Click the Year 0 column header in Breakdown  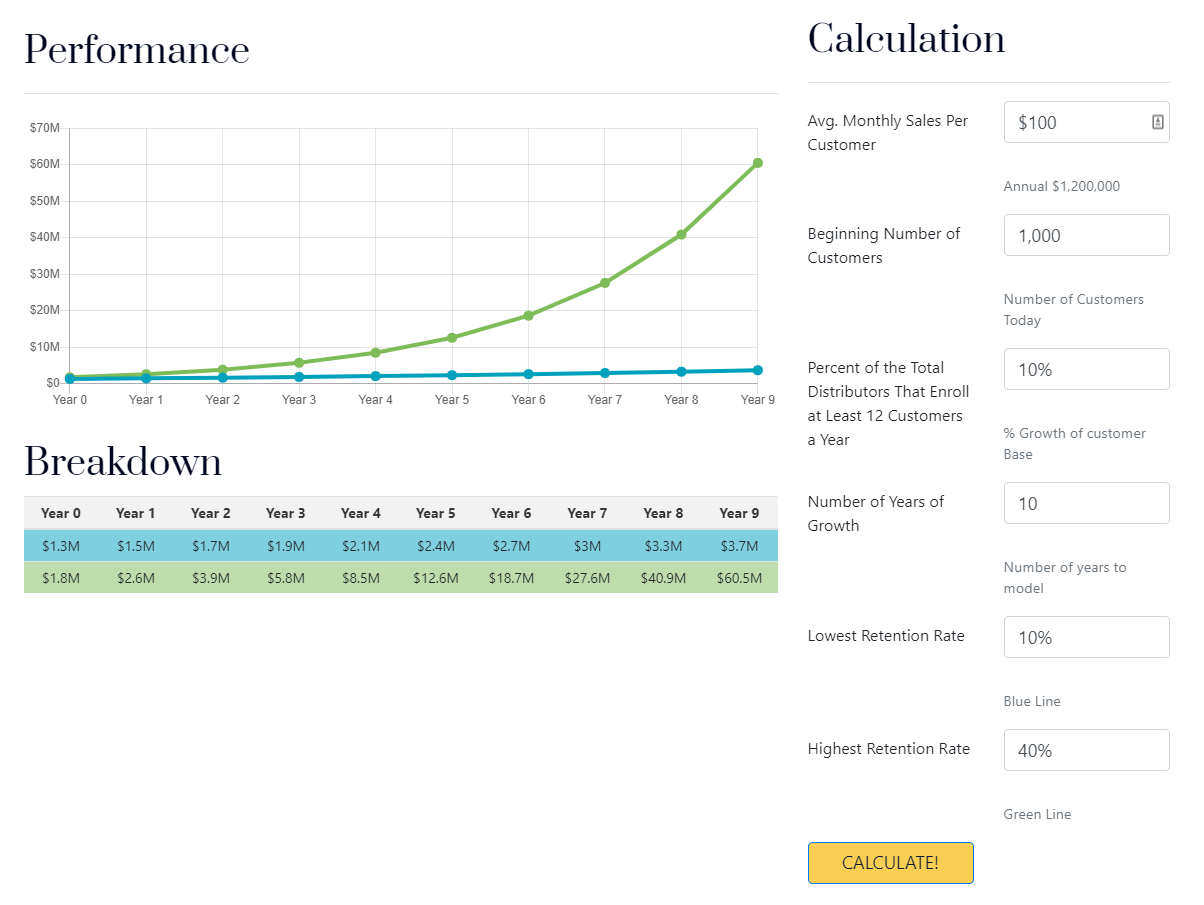tap(61, 513)
